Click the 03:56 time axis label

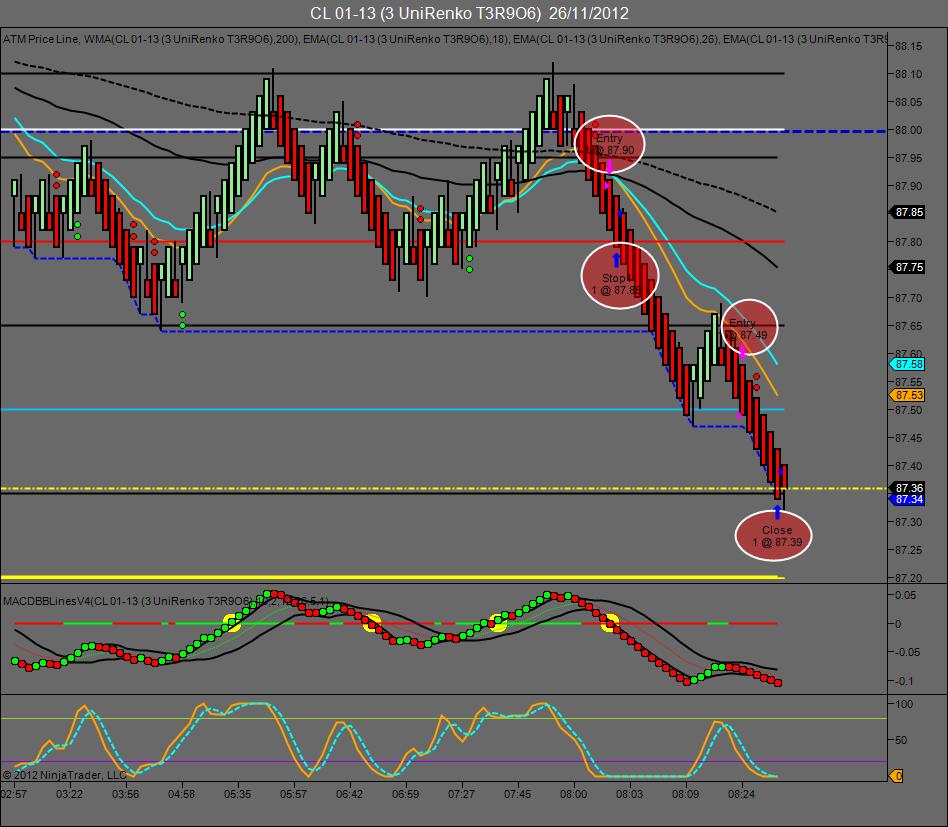click(x=126, y=794)
